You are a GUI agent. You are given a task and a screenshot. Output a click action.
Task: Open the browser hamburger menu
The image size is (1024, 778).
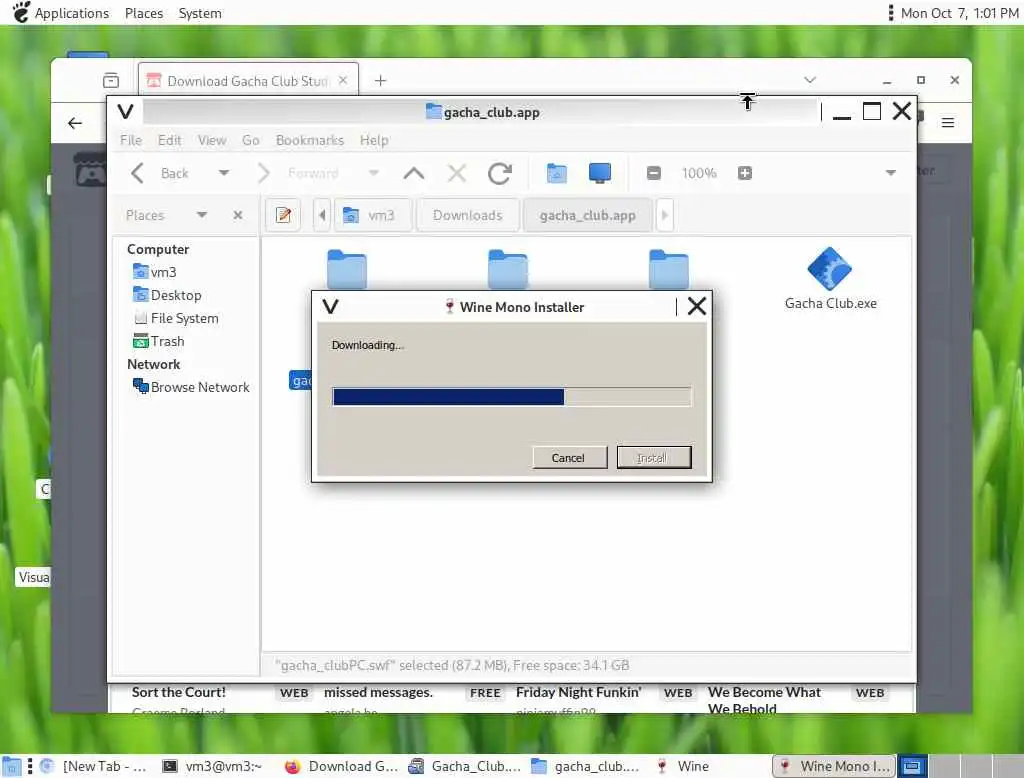click(948, 122)
